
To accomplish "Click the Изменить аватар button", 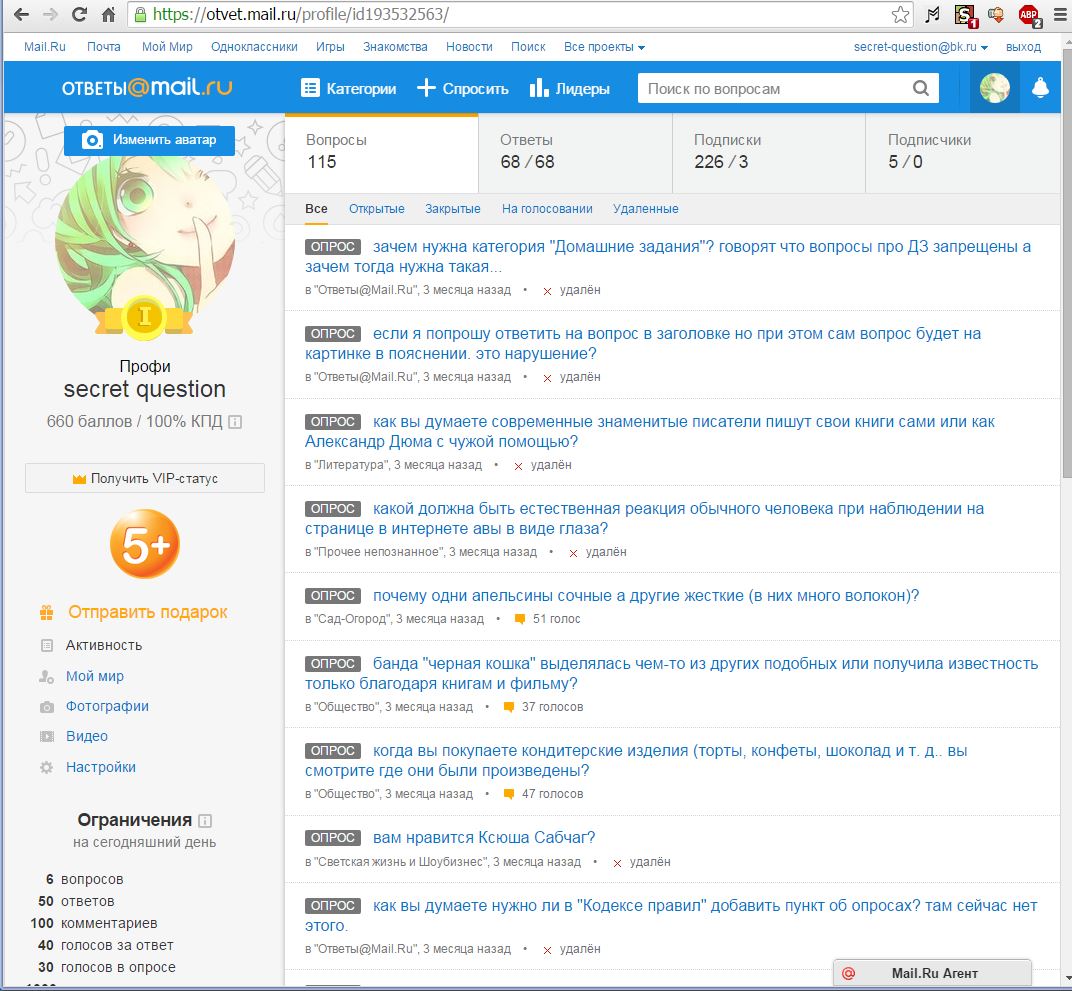I will [x=149, y=140].
